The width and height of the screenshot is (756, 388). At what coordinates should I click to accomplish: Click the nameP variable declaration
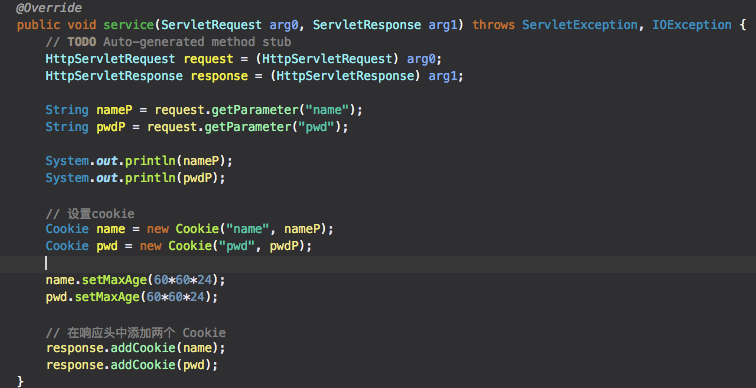coord(114,110)
